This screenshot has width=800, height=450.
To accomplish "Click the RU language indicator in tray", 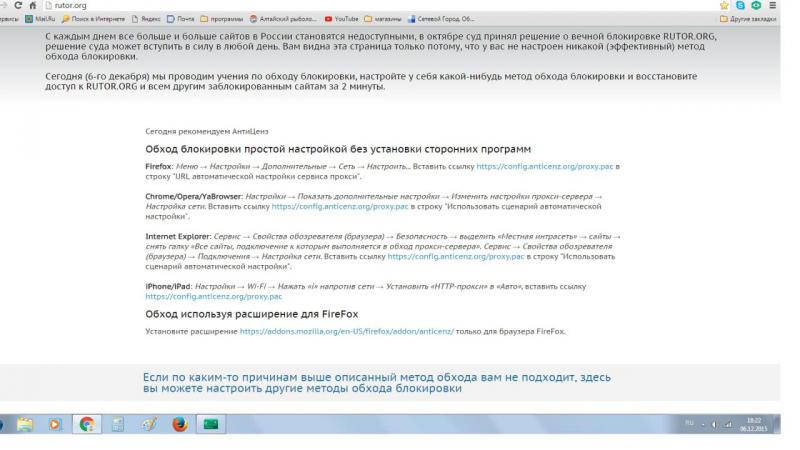I will pyautogui.click(x=689, y=423).
